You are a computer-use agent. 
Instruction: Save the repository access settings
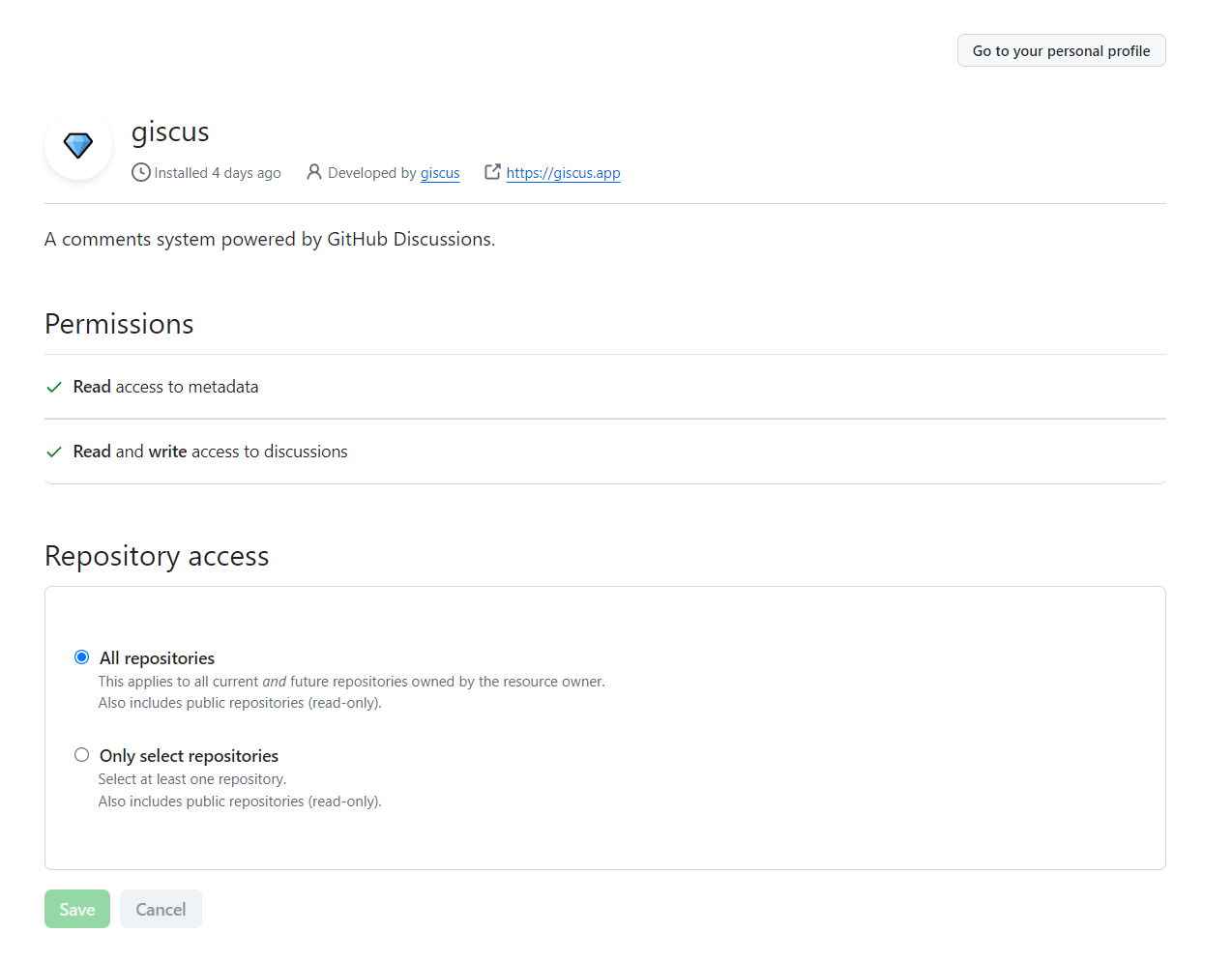point(77,909)
